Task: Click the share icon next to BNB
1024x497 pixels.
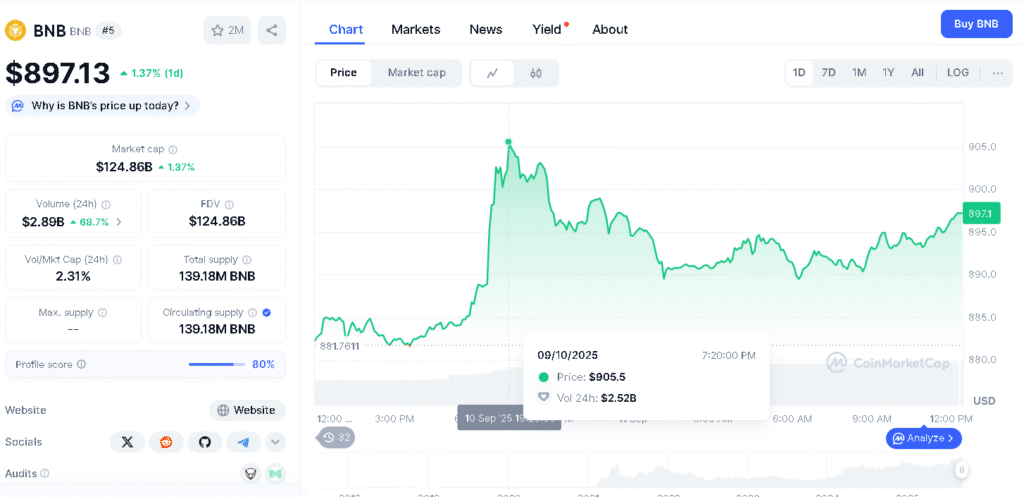Action: pos(271,30)
